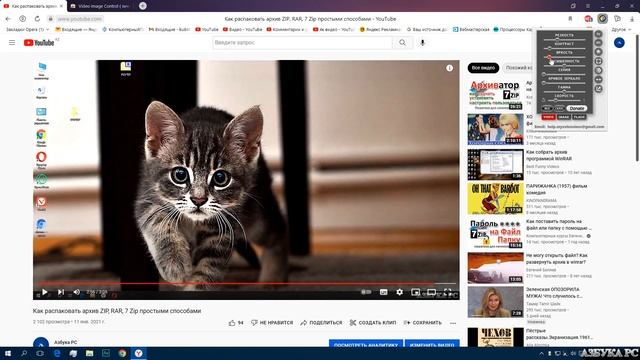Open the YouTube bookmark in bookmarks bar
Screen dimensions: 640x360
[207, 29]
